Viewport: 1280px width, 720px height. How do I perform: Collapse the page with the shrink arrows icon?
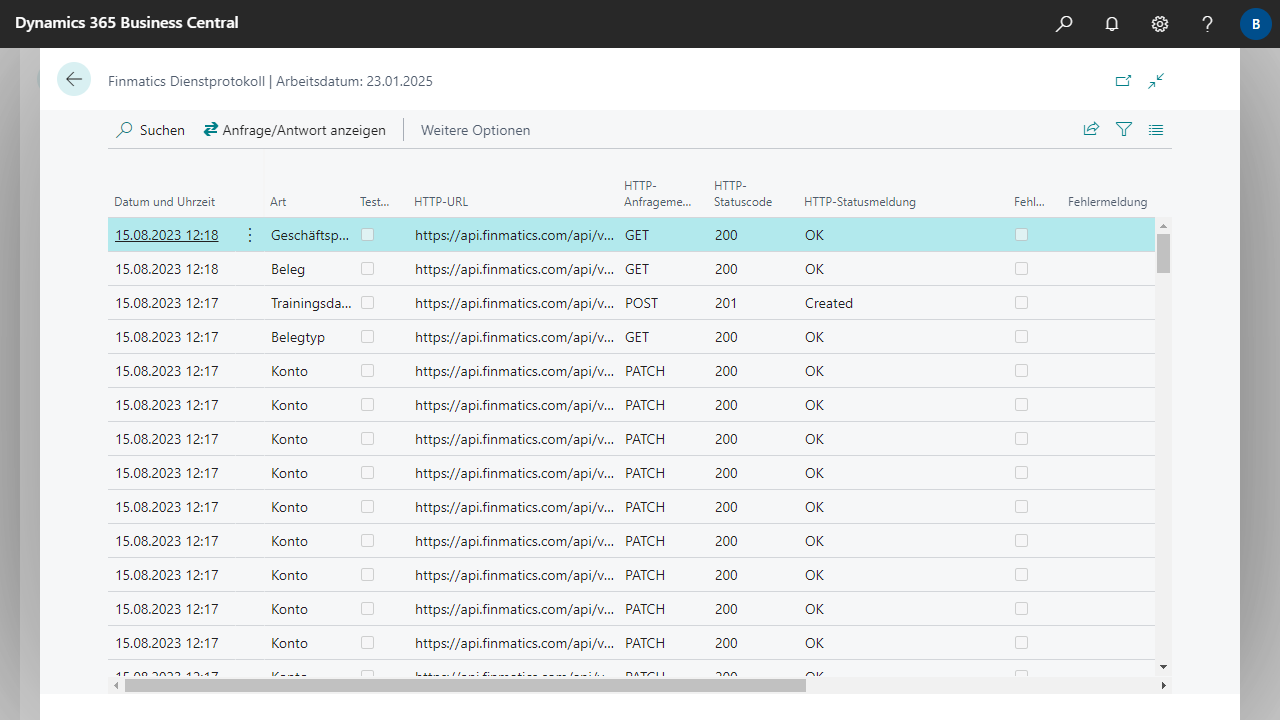[1157, 81]
